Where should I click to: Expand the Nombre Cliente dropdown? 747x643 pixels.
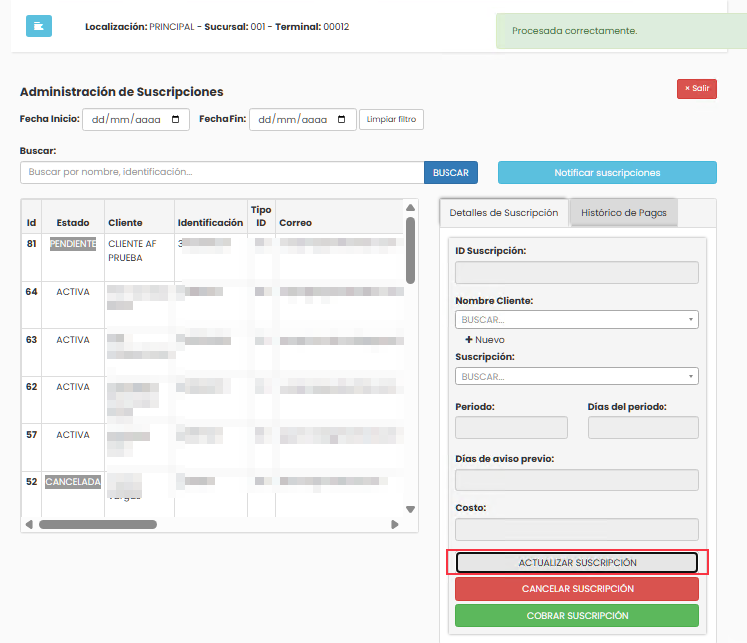pyautogui.click(x=576, y=320)
